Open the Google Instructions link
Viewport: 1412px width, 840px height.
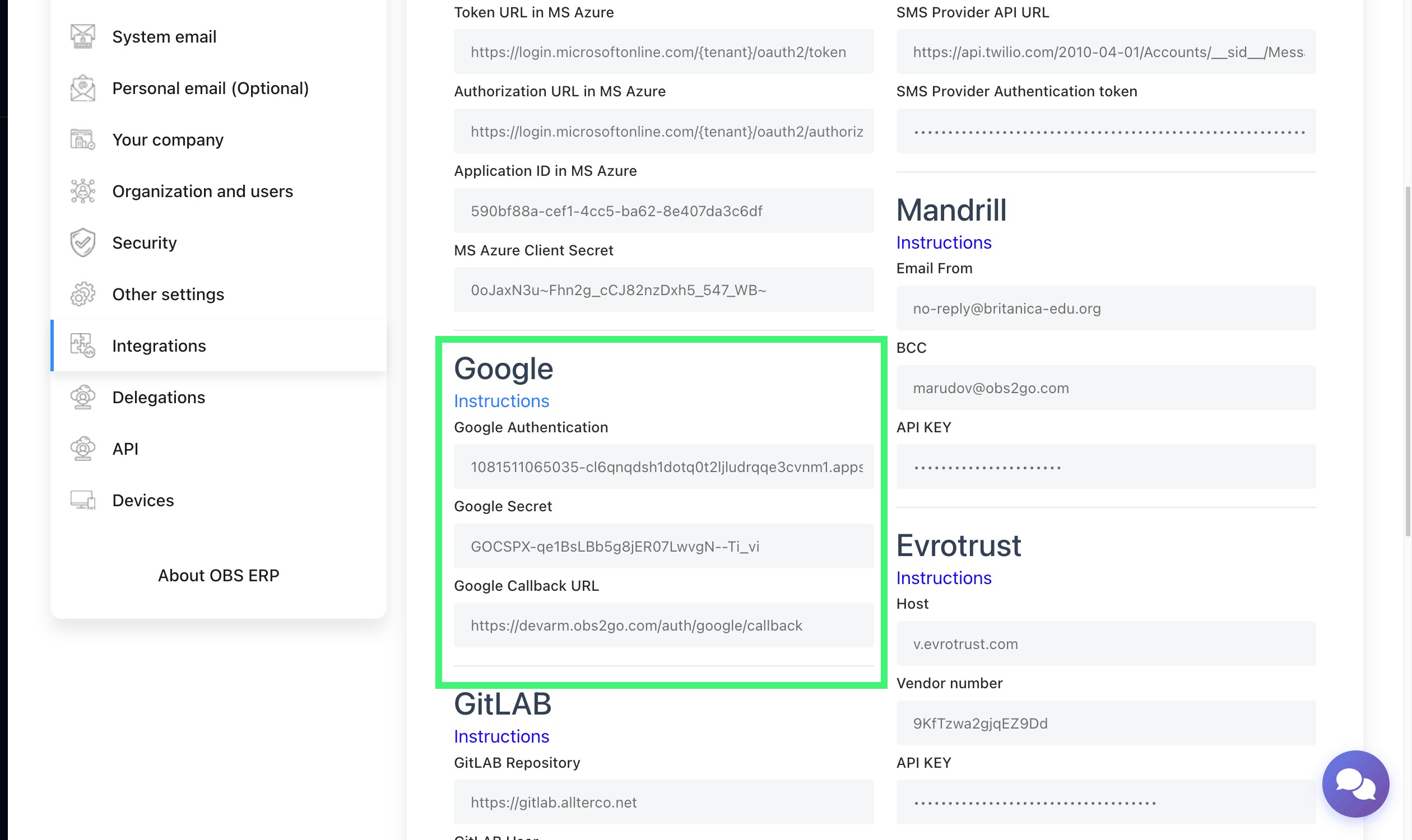click(x=501, y=401)
